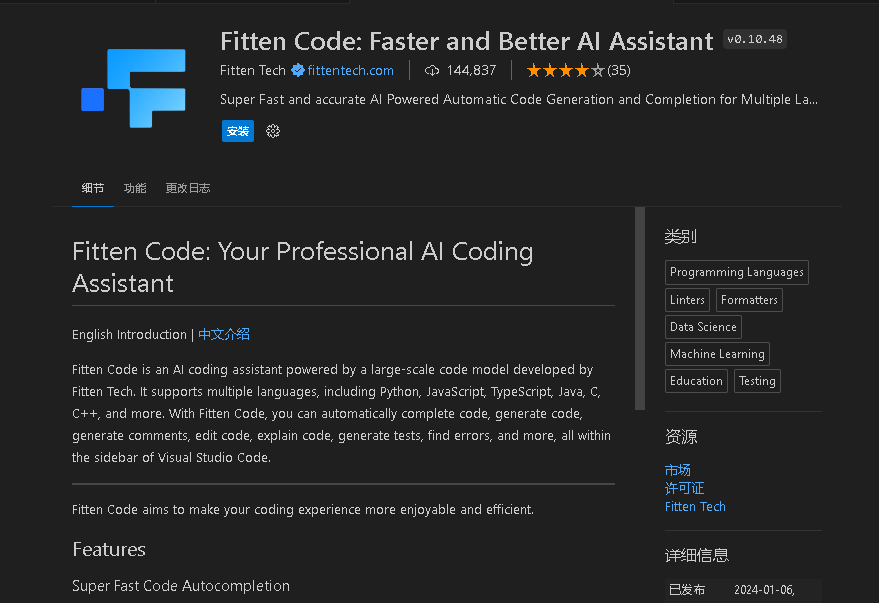
Task: Click the extension short description line
Action: [x=519, y=100]
